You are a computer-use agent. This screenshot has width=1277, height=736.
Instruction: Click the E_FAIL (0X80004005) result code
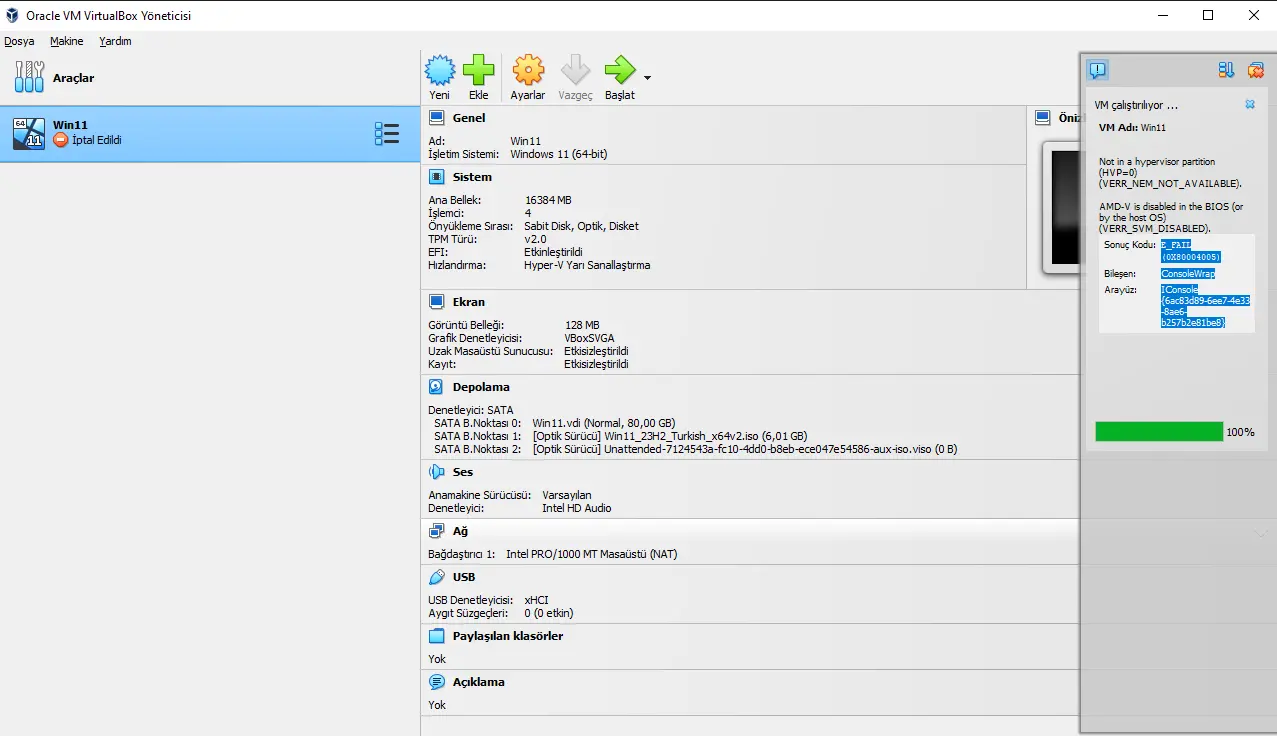[1191, 251]
